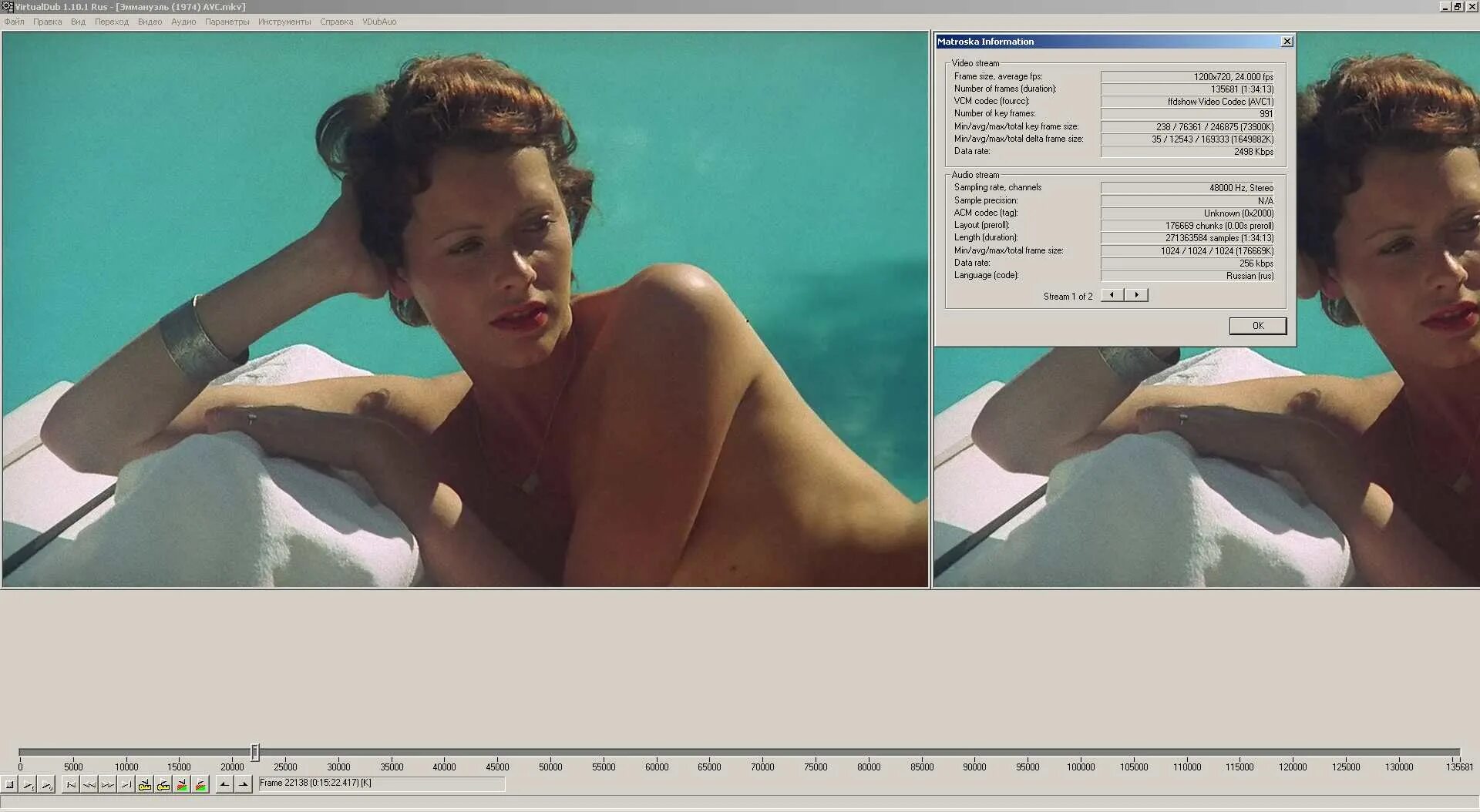The width and height of the screenshot is (1480, 812).
Task: Set the mark-out selection end
Action: click(x=243, y=784)
